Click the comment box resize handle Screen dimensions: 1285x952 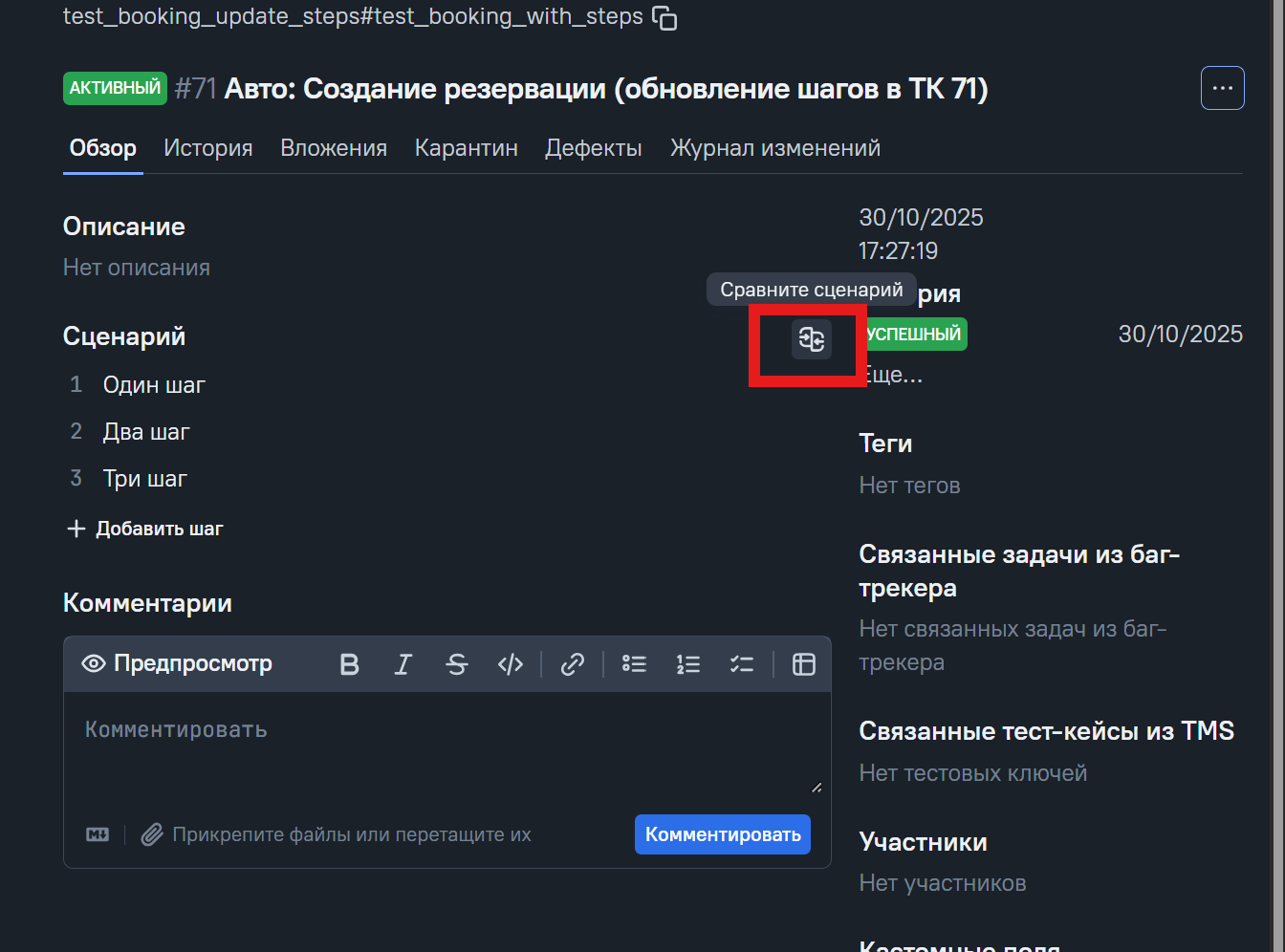point(817,788)
